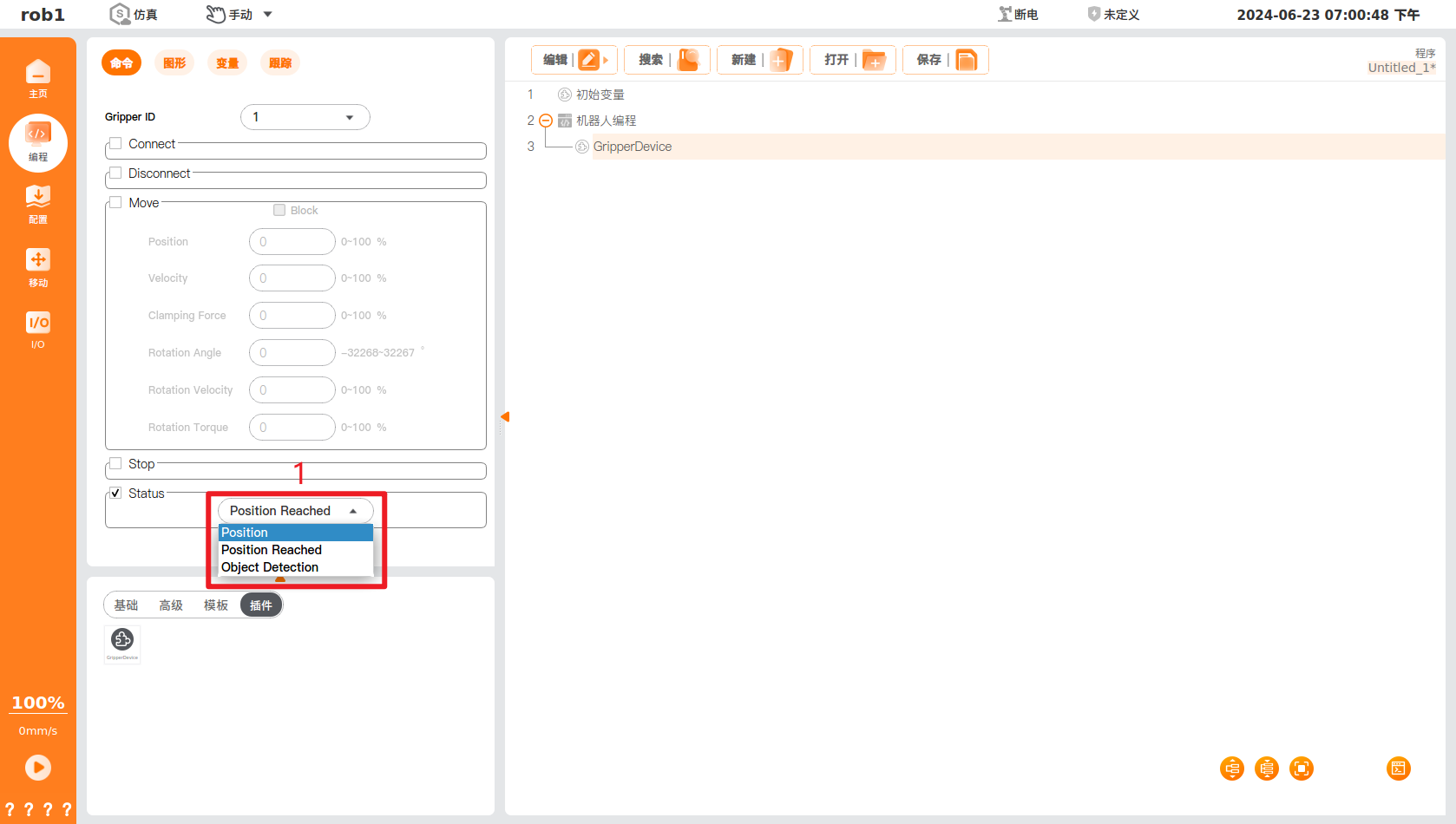The image size is (1456, 824).
Task: Open the 配置 configuration panel
Action: (38, 204)
